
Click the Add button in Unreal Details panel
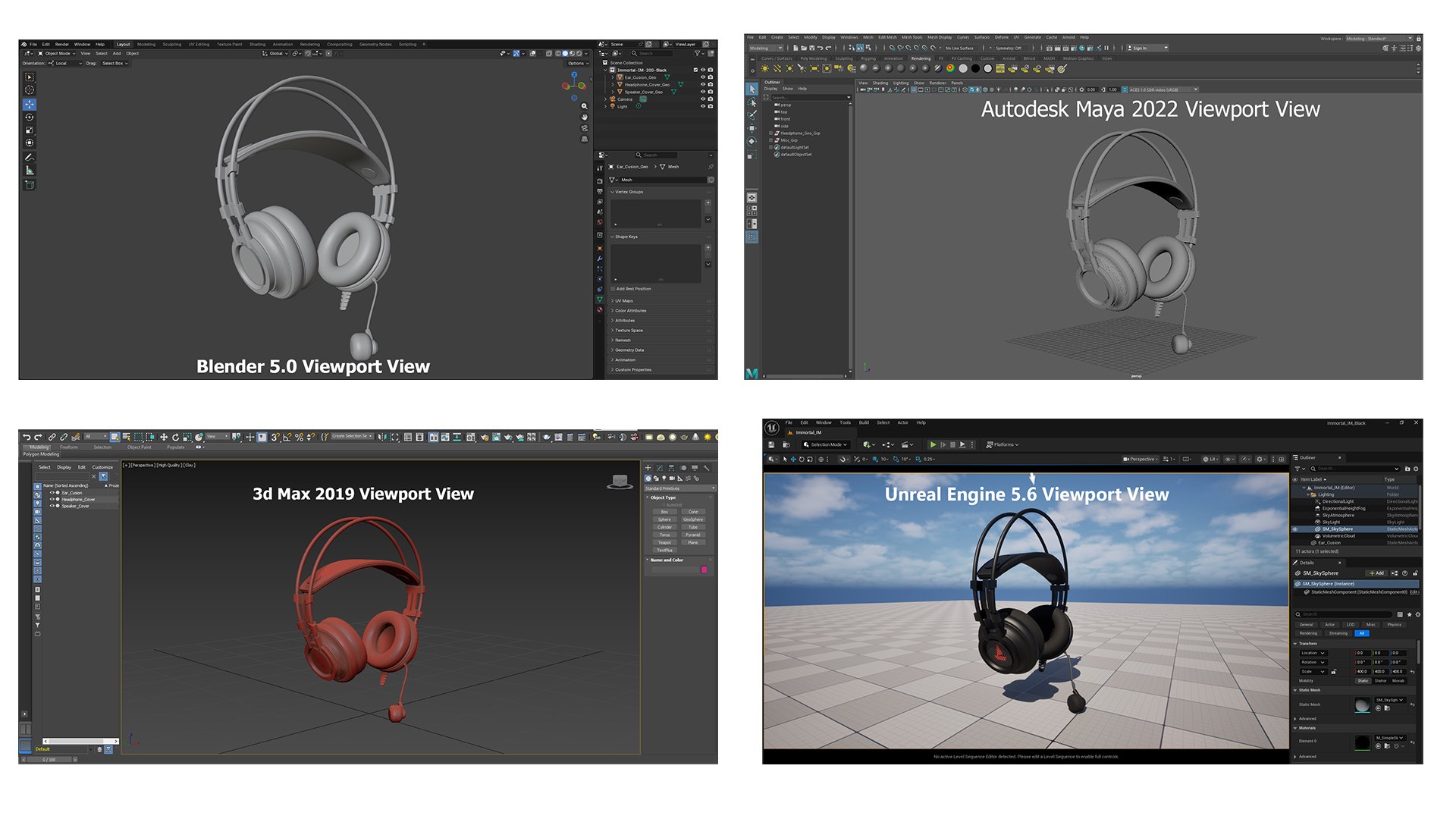(x=1376, y=573)
